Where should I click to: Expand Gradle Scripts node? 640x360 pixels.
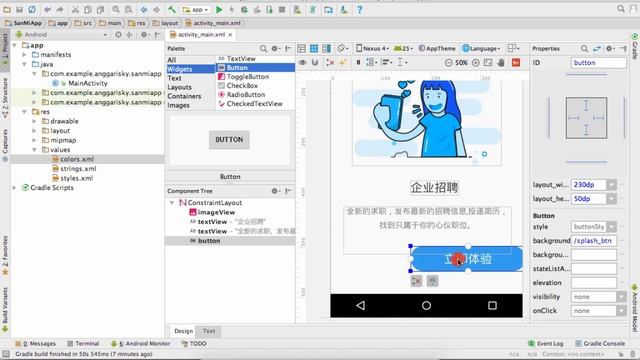[14, 188]
